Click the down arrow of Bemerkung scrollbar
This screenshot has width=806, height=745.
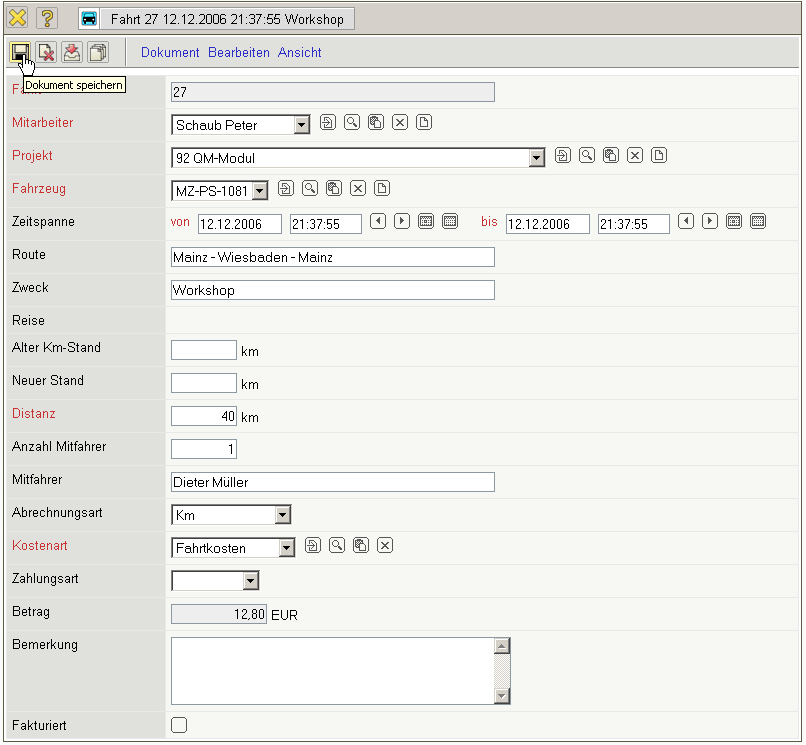coord(502,696)
